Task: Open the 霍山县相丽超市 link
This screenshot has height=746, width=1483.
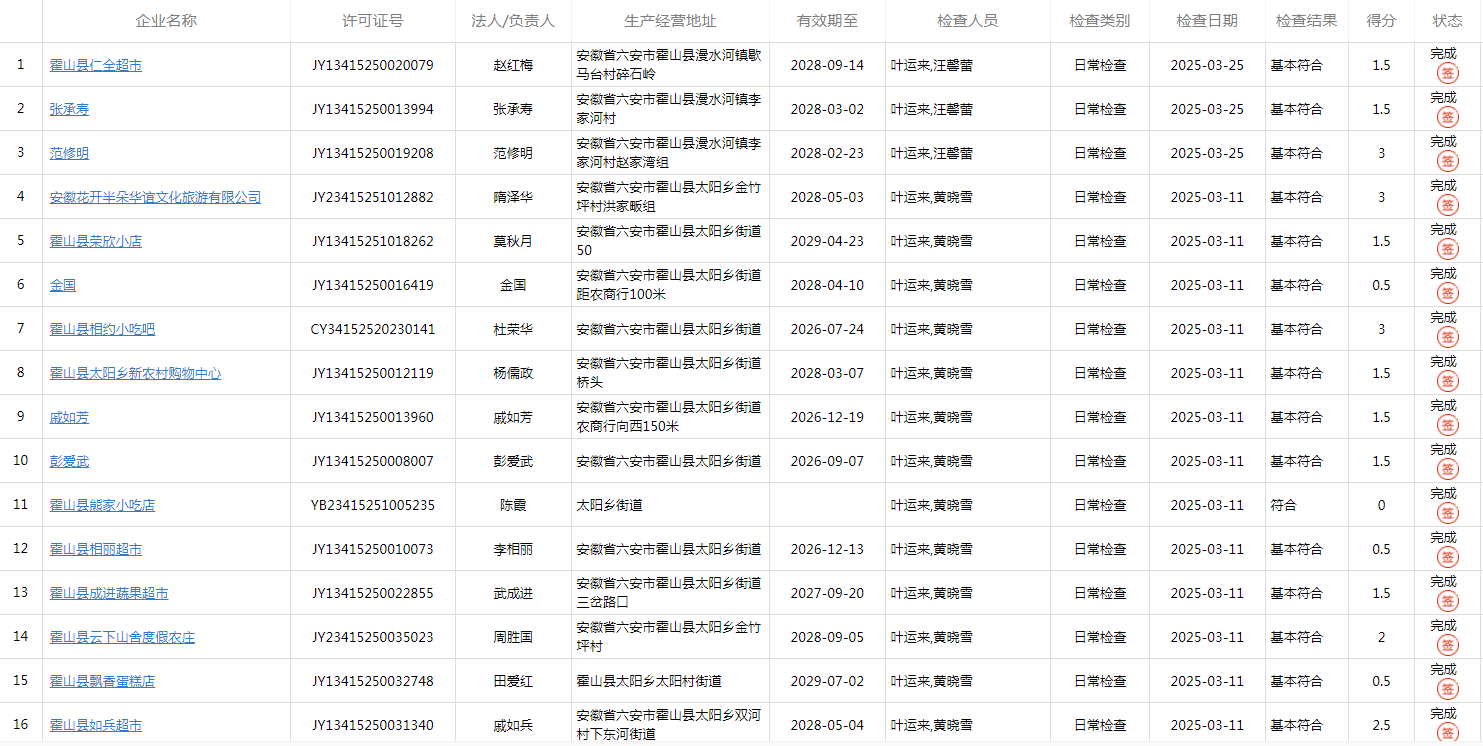Action: click(x=96, y=550)
